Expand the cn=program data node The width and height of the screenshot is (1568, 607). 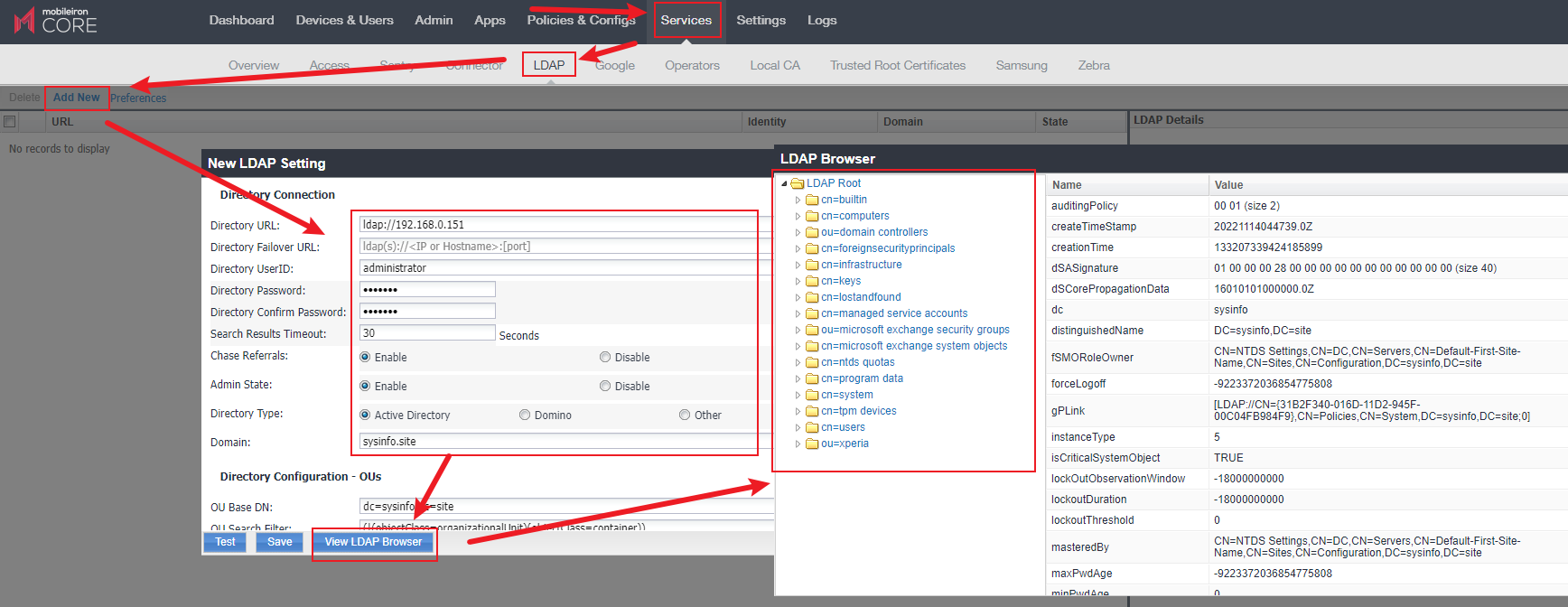click(798, 378)
